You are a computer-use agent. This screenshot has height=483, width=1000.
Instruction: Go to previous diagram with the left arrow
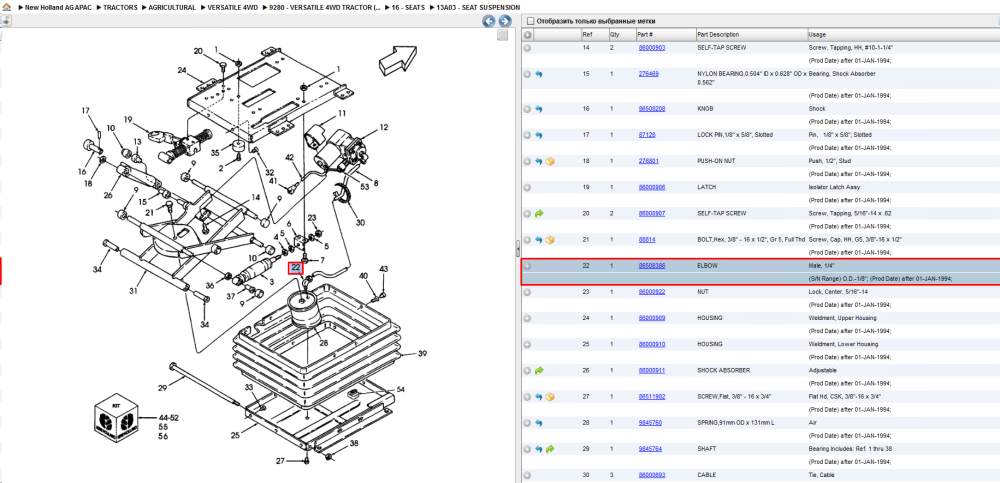489,21
